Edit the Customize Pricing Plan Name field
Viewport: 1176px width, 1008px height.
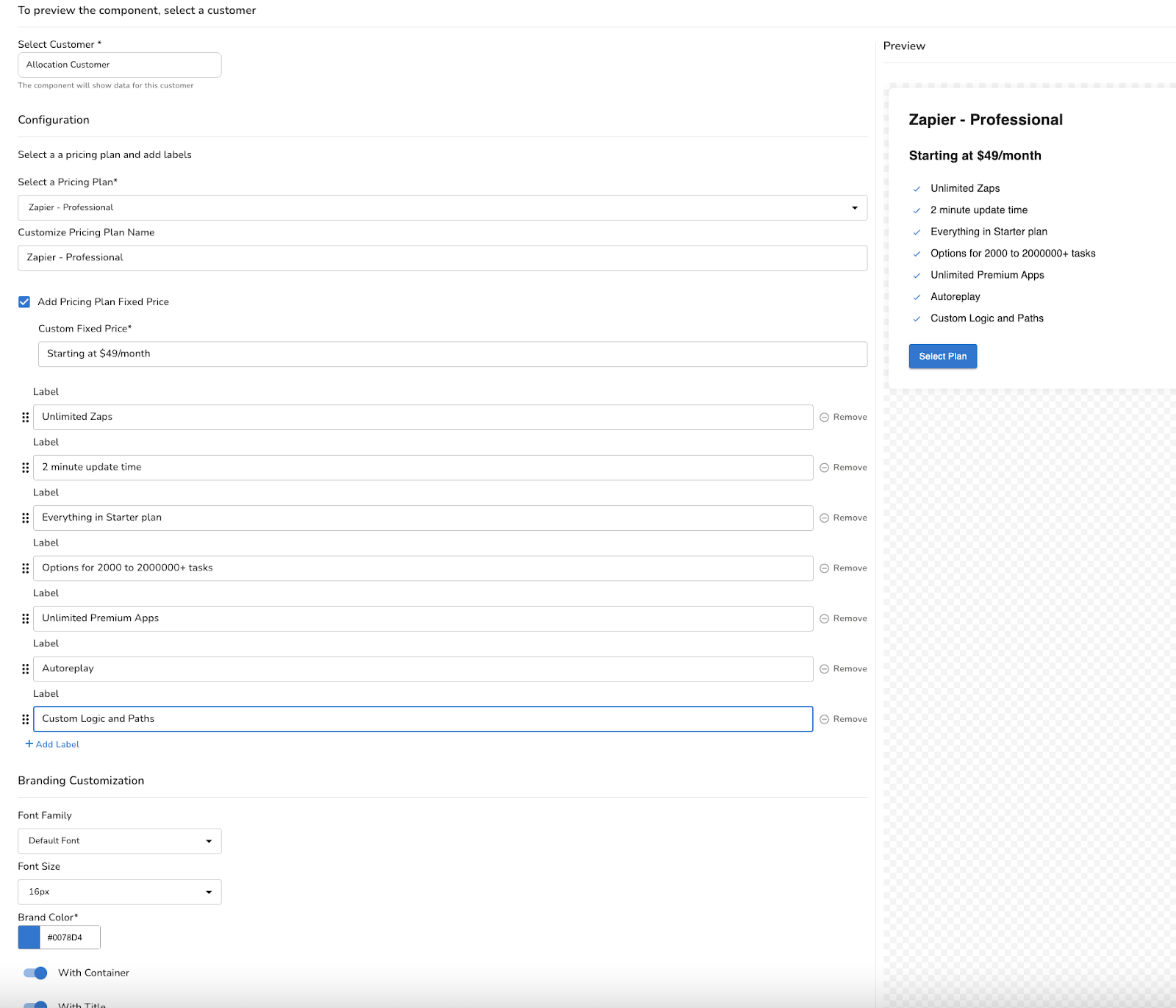[442, 258]
